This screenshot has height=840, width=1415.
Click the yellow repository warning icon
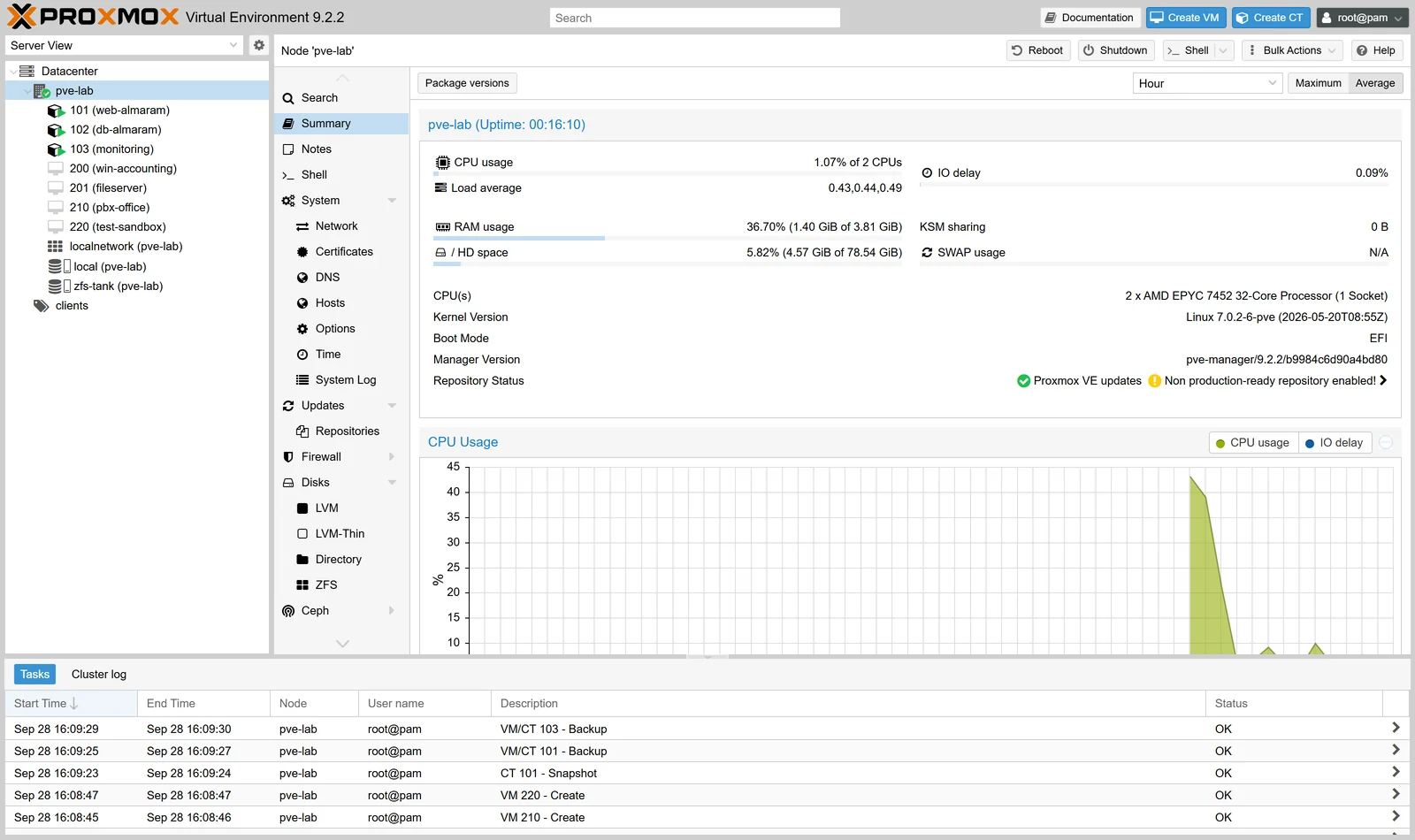pos(1154,381)
